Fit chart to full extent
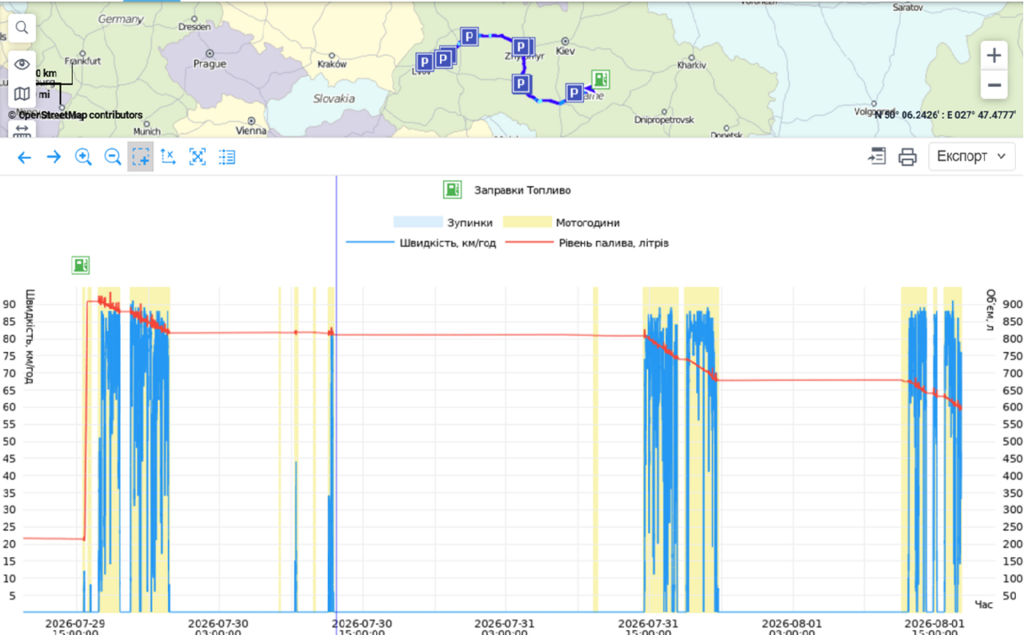The image size is (1024, 635). pos(197,157)
